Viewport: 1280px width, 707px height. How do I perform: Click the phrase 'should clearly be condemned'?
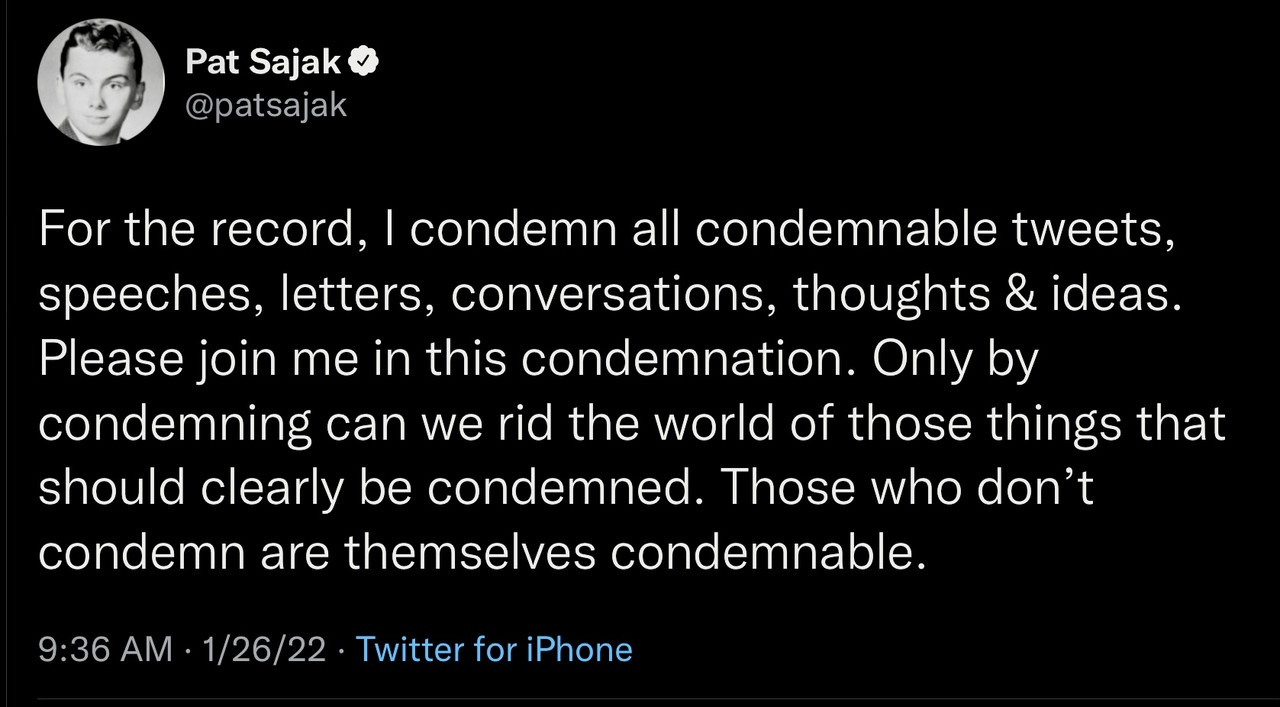tap(369, 487)
